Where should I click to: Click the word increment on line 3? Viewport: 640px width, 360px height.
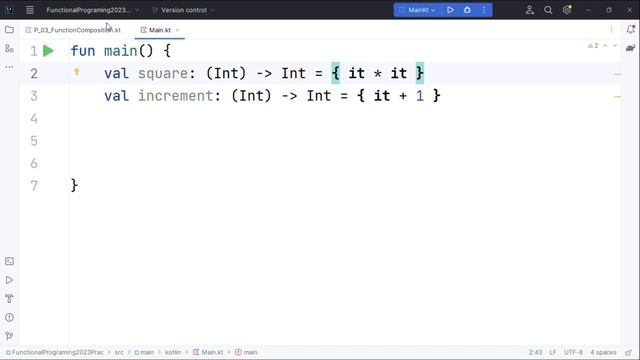tap(176, 96)
